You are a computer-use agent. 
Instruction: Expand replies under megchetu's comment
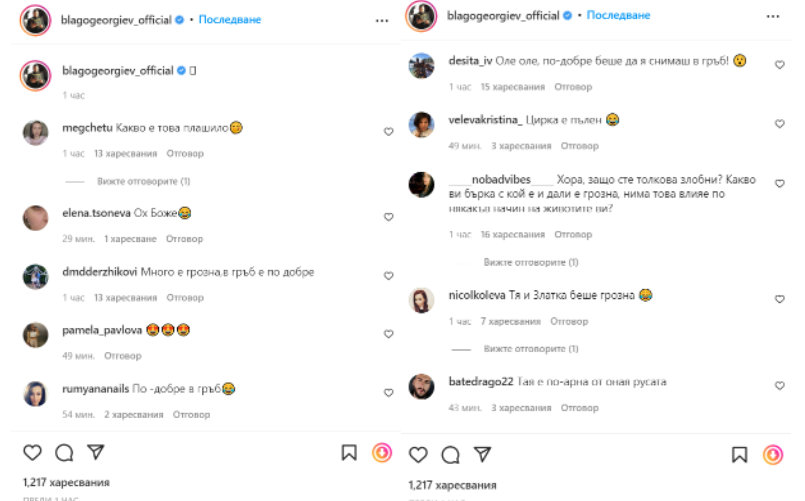tap(143, 182)
